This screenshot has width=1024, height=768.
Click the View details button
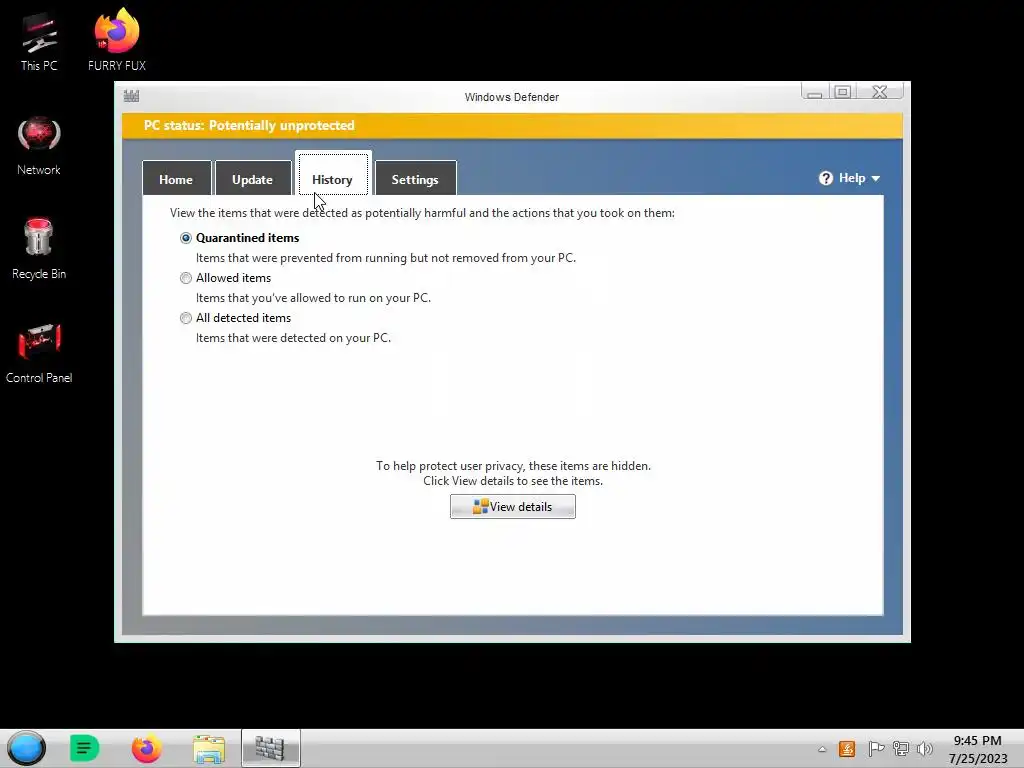coord(513,507)
